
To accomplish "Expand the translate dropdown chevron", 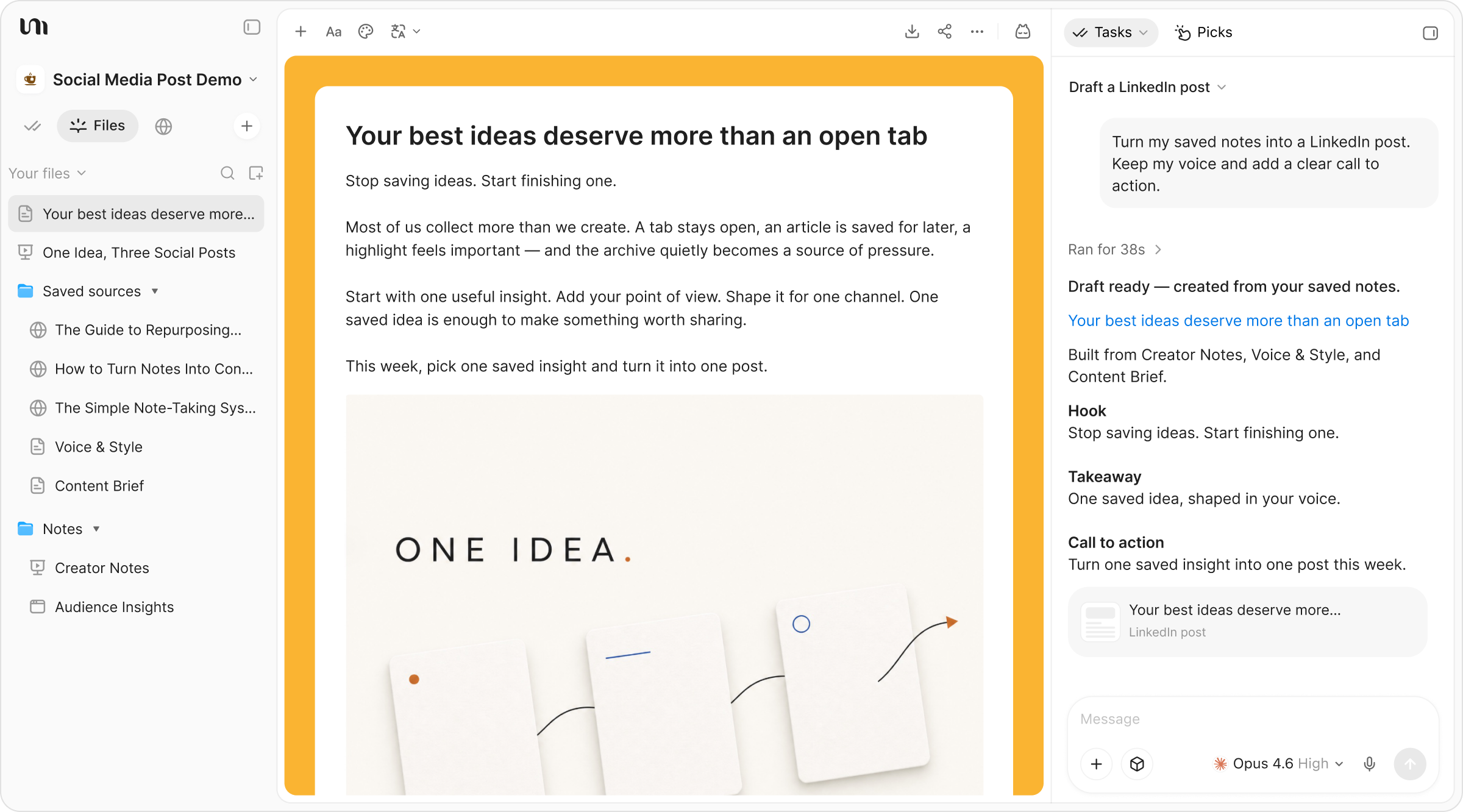I will pyautogui.click(x=417, y=32).
